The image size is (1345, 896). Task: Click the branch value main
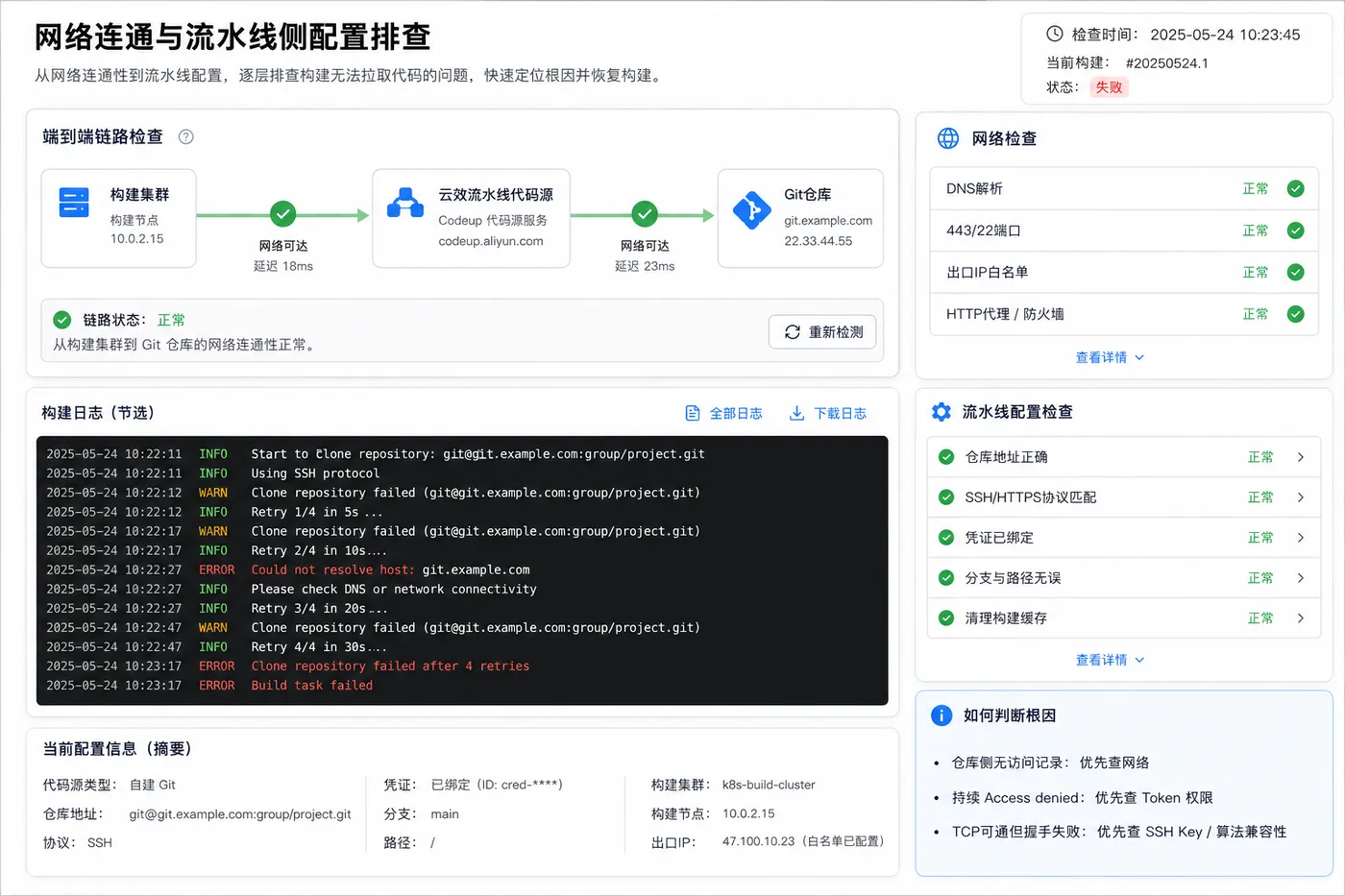point(445,814)
